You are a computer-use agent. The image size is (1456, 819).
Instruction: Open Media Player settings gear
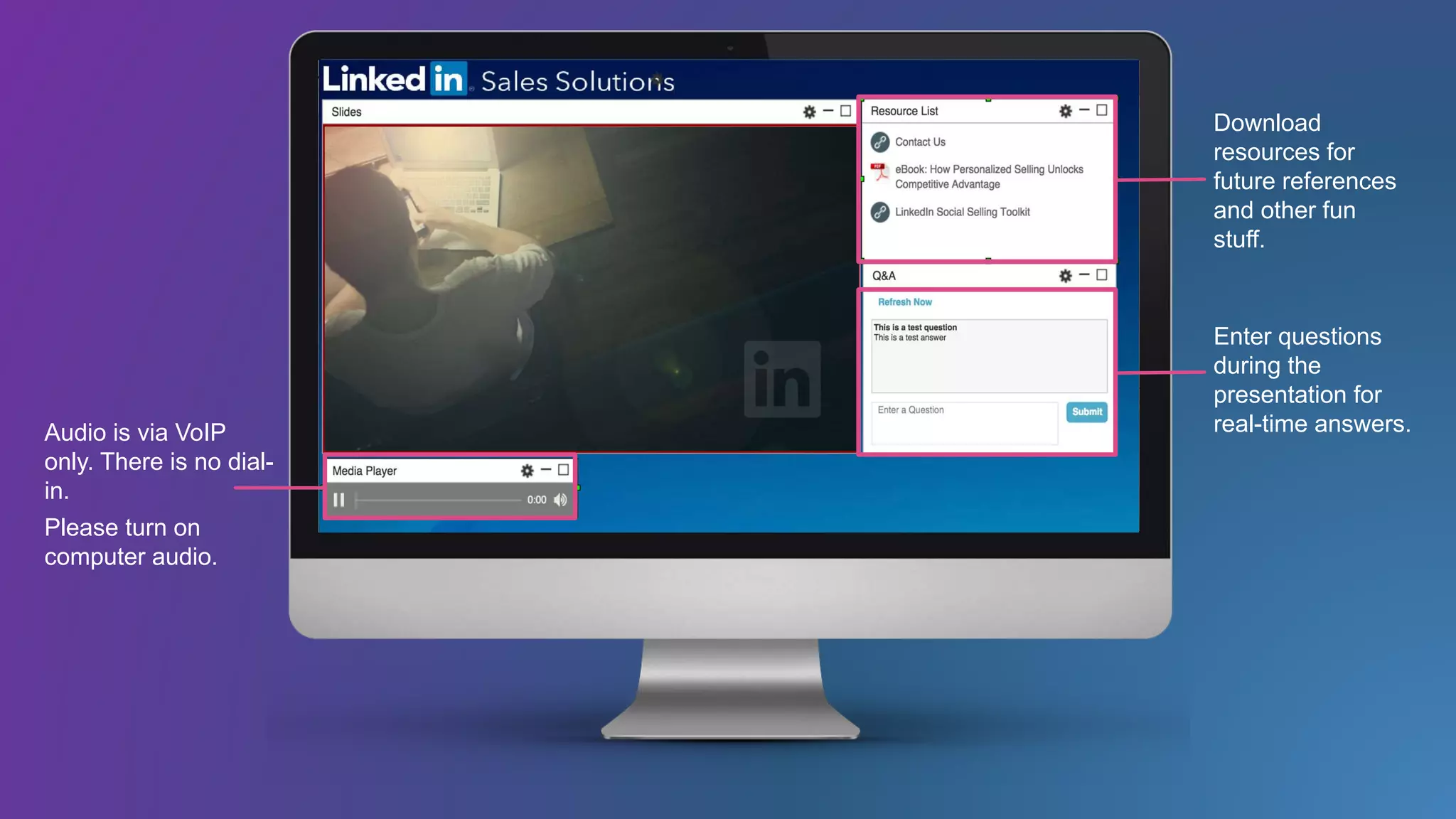pos(527,471)
